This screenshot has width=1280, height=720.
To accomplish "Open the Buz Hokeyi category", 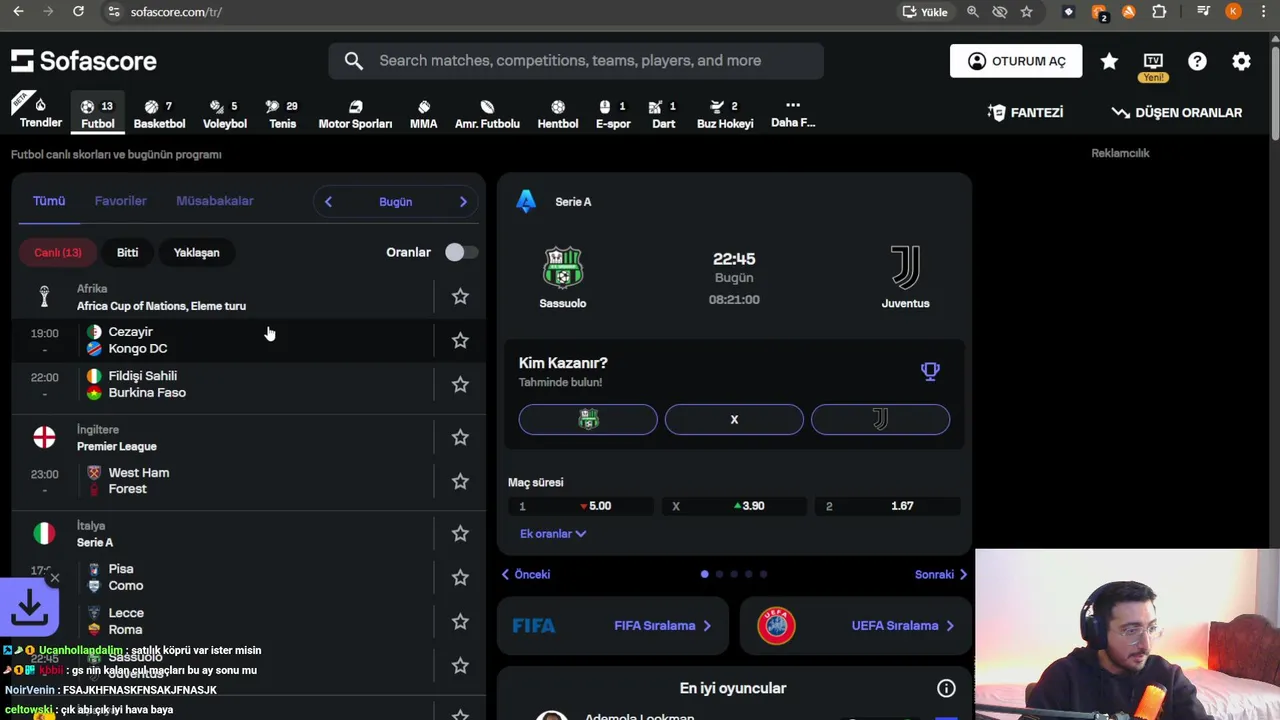I will 725,113.
